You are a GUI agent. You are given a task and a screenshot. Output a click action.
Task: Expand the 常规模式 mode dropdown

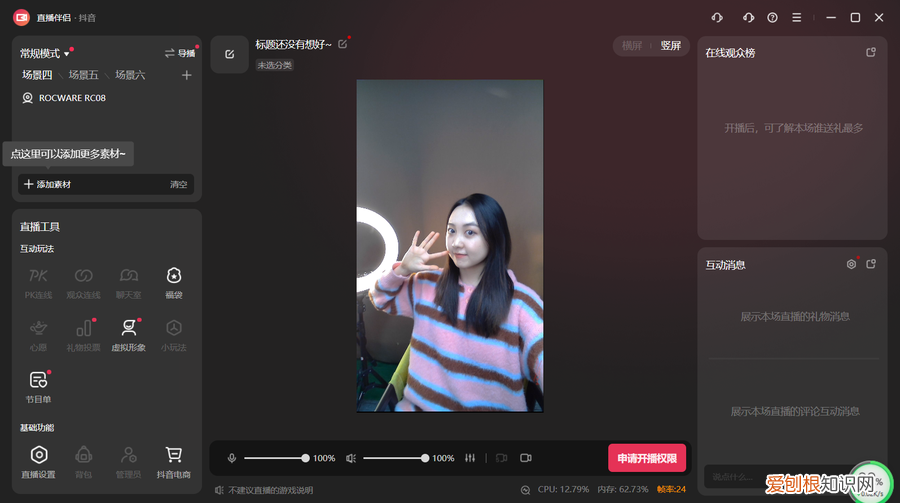pos(45,53)
